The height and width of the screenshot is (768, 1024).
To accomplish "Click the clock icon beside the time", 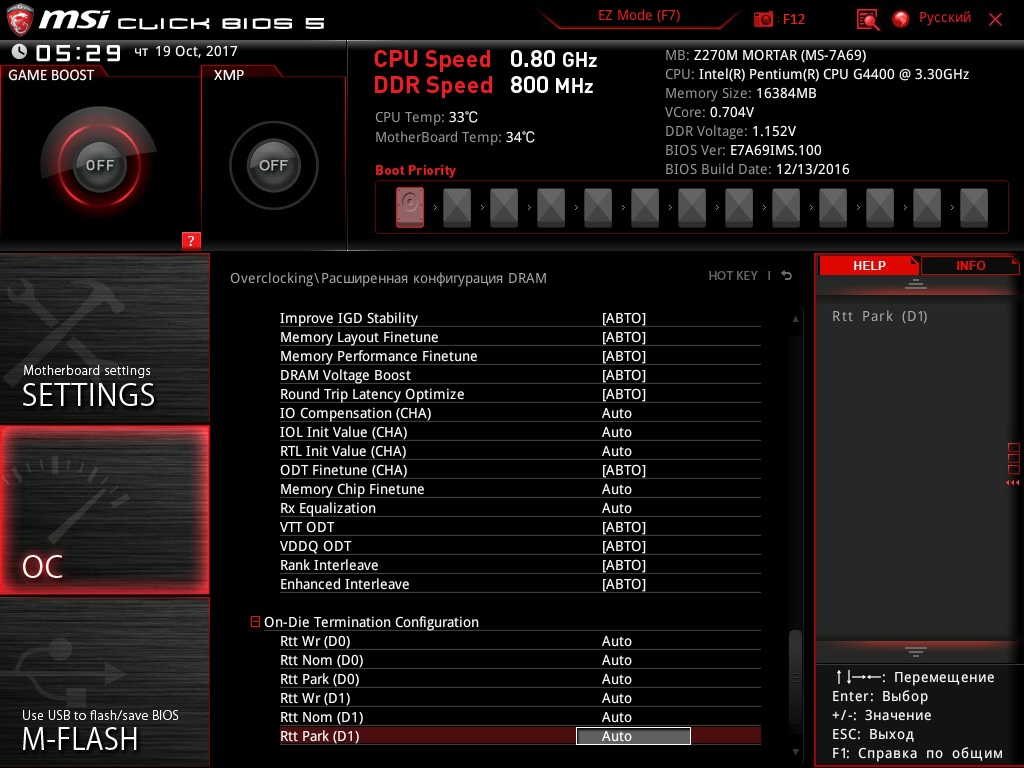I will click(19, 51).
